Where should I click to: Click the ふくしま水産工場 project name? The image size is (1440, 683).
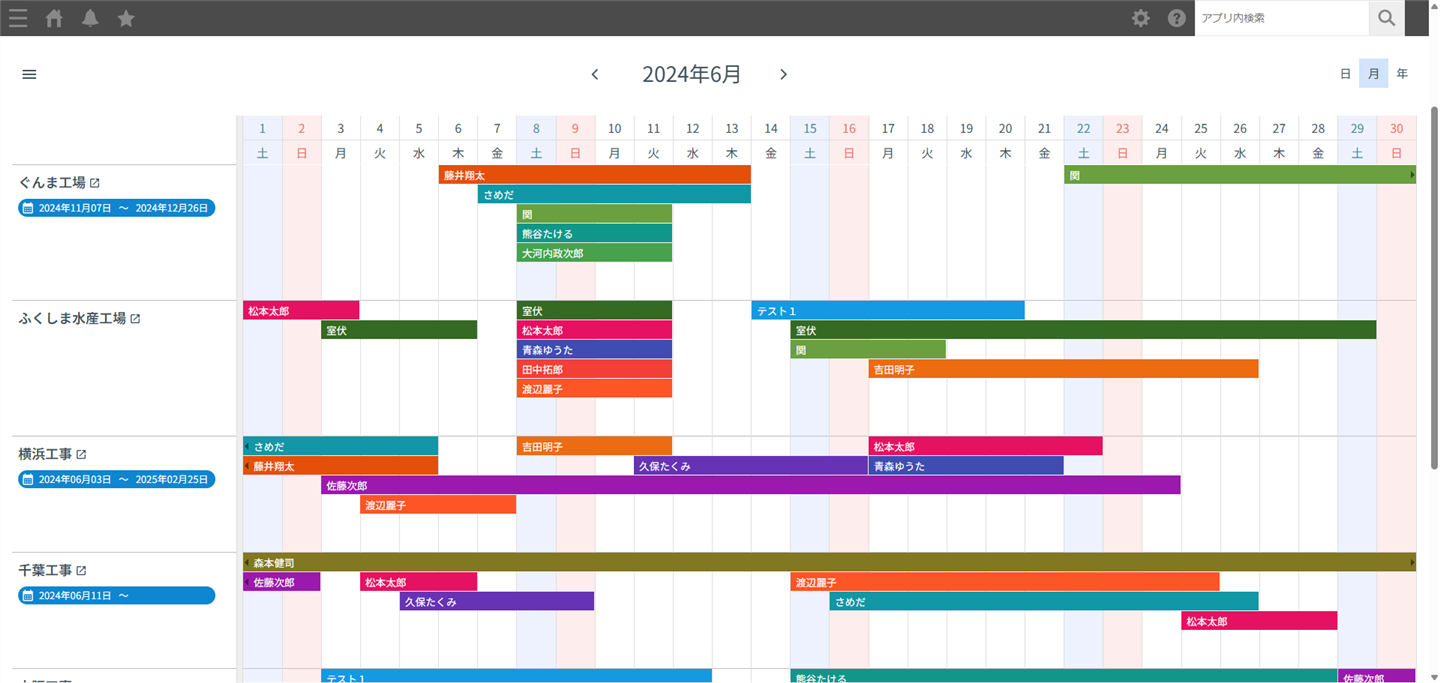click(x=72, y=318)
